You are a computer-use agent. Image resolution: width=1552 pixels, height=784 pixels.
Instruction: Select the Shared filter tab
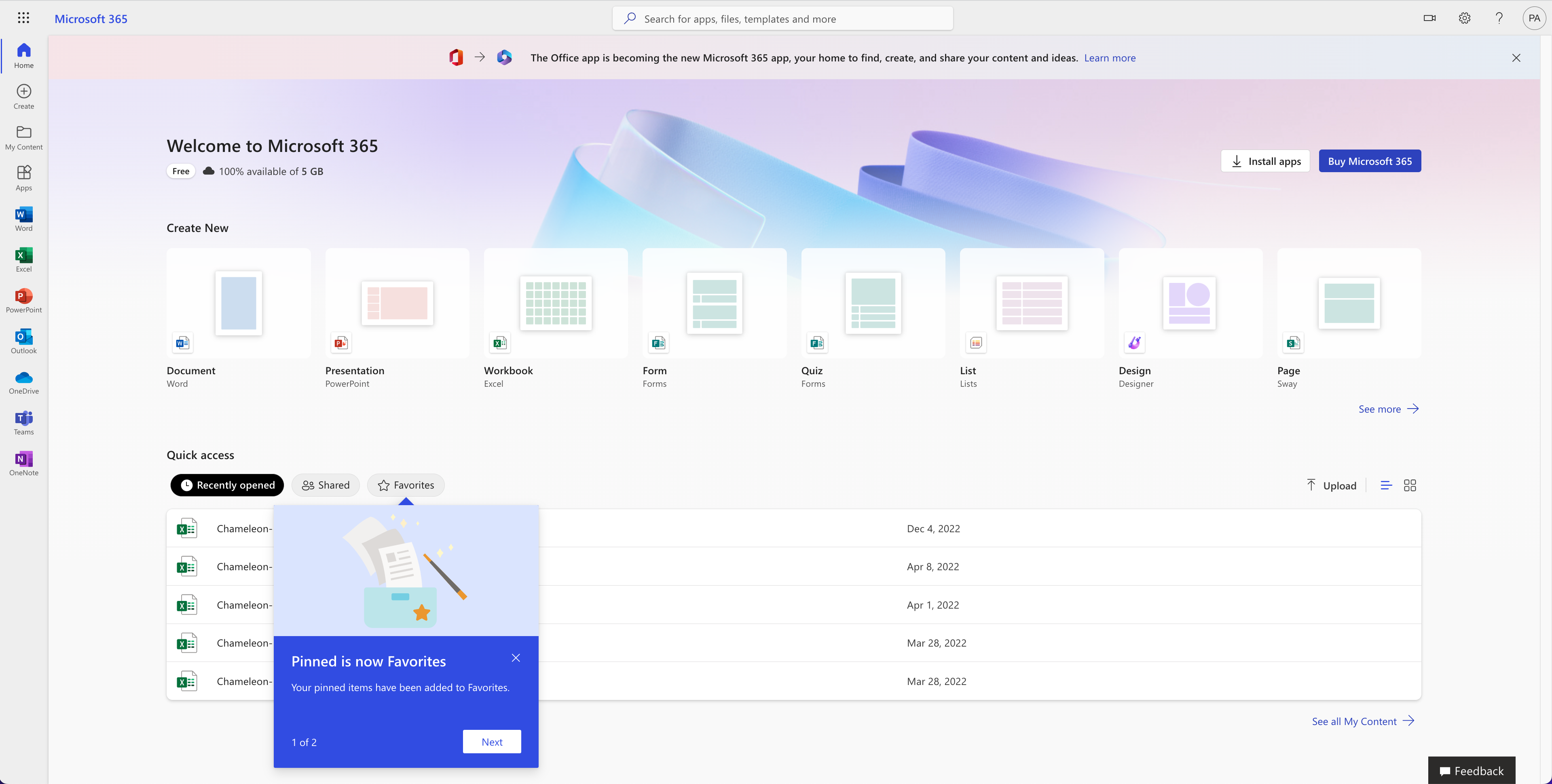click(326, 485)
